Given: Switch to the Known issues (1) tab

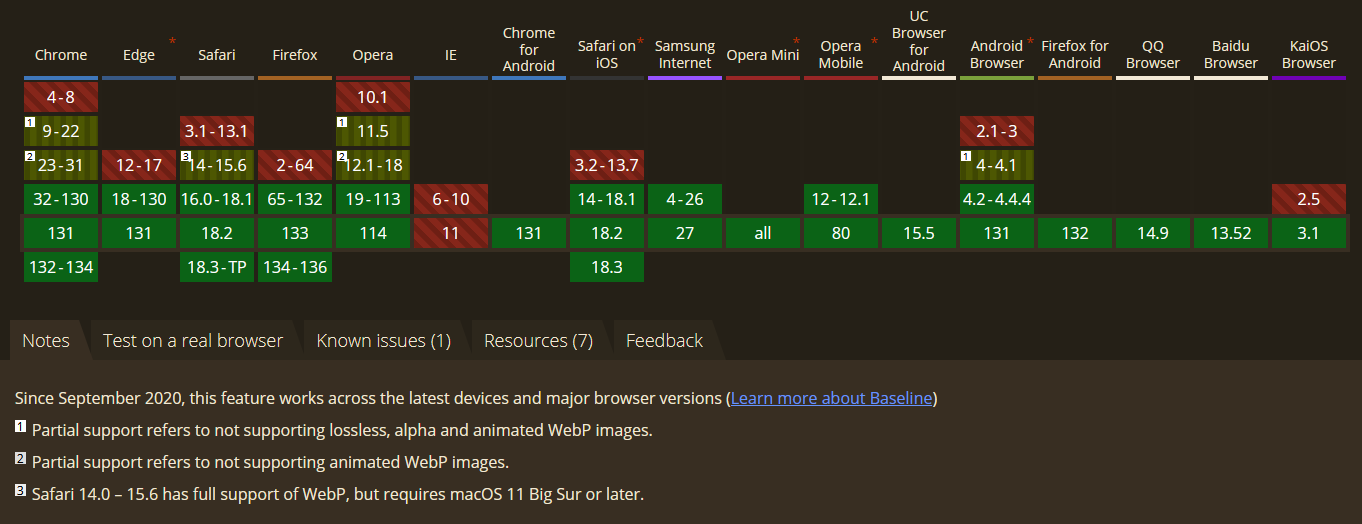Looking at the screenshot, I should (383, 341).
